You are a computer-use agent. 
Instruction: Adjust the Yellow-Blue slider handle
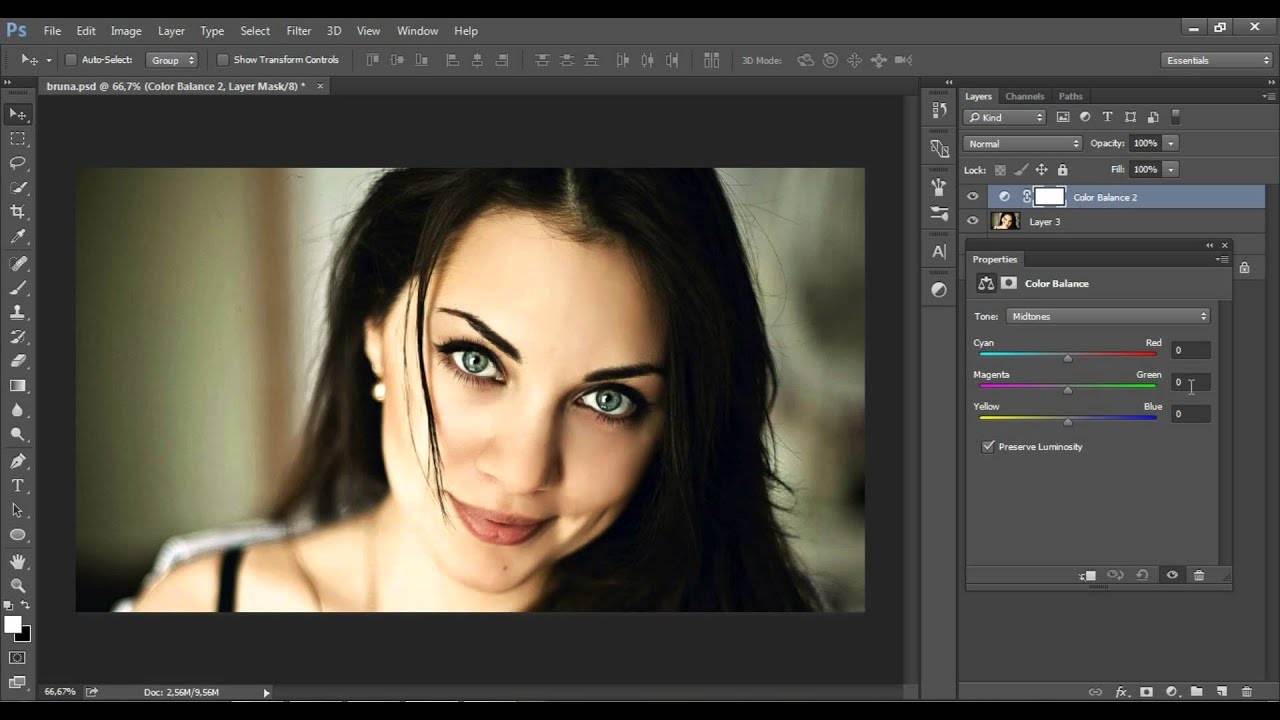1068,422
